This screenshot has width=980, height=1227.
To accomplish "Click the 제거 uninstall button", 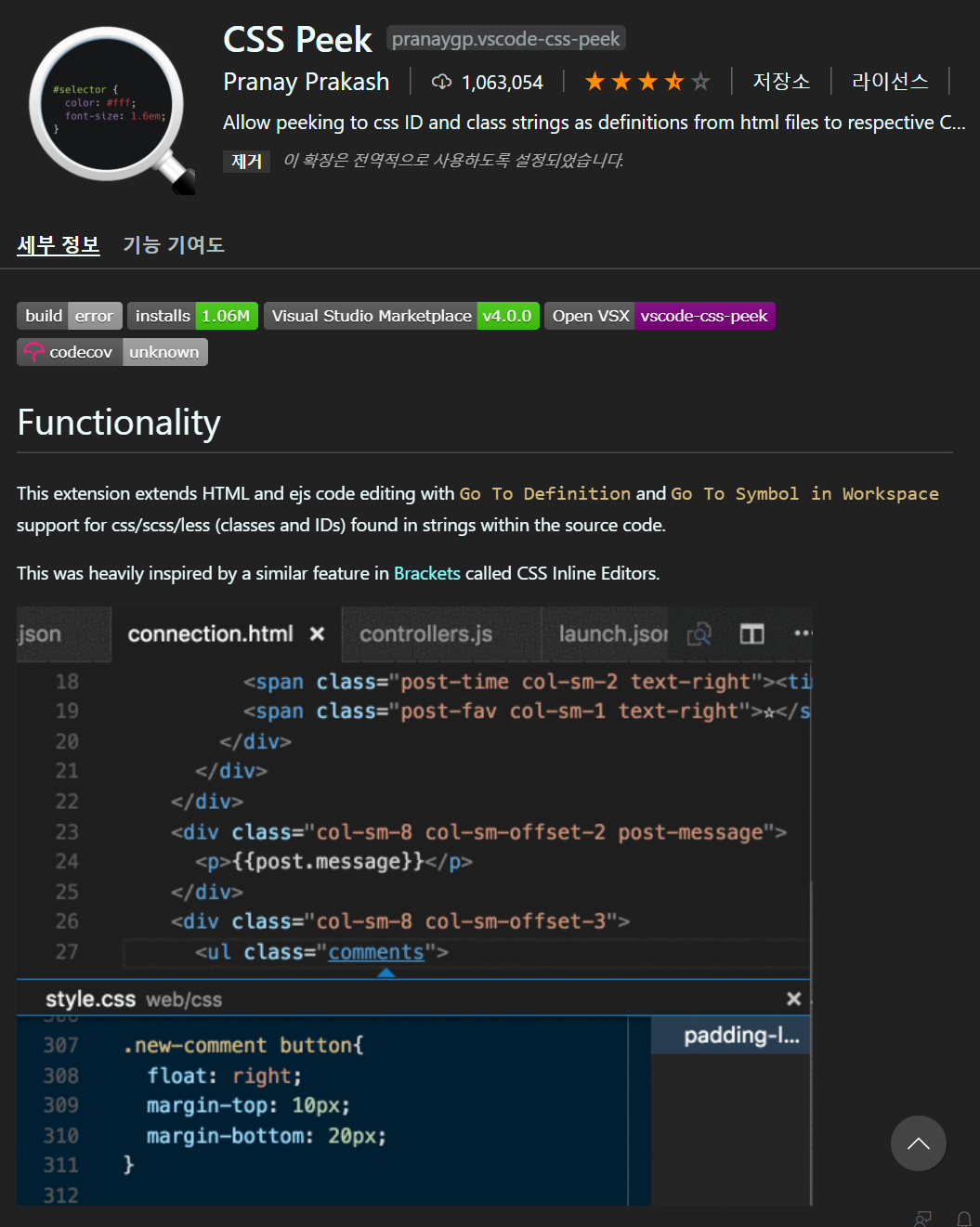I will (x=246, y=161).
